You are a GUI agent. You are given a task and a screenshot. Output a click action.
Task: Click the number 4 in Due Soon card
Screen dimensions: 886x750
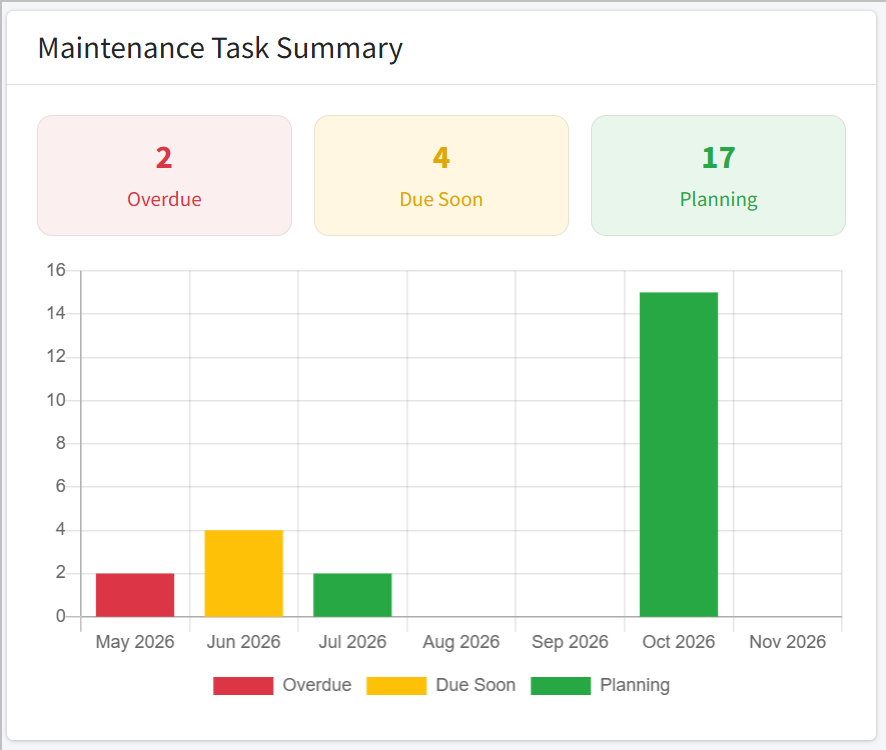441,158
